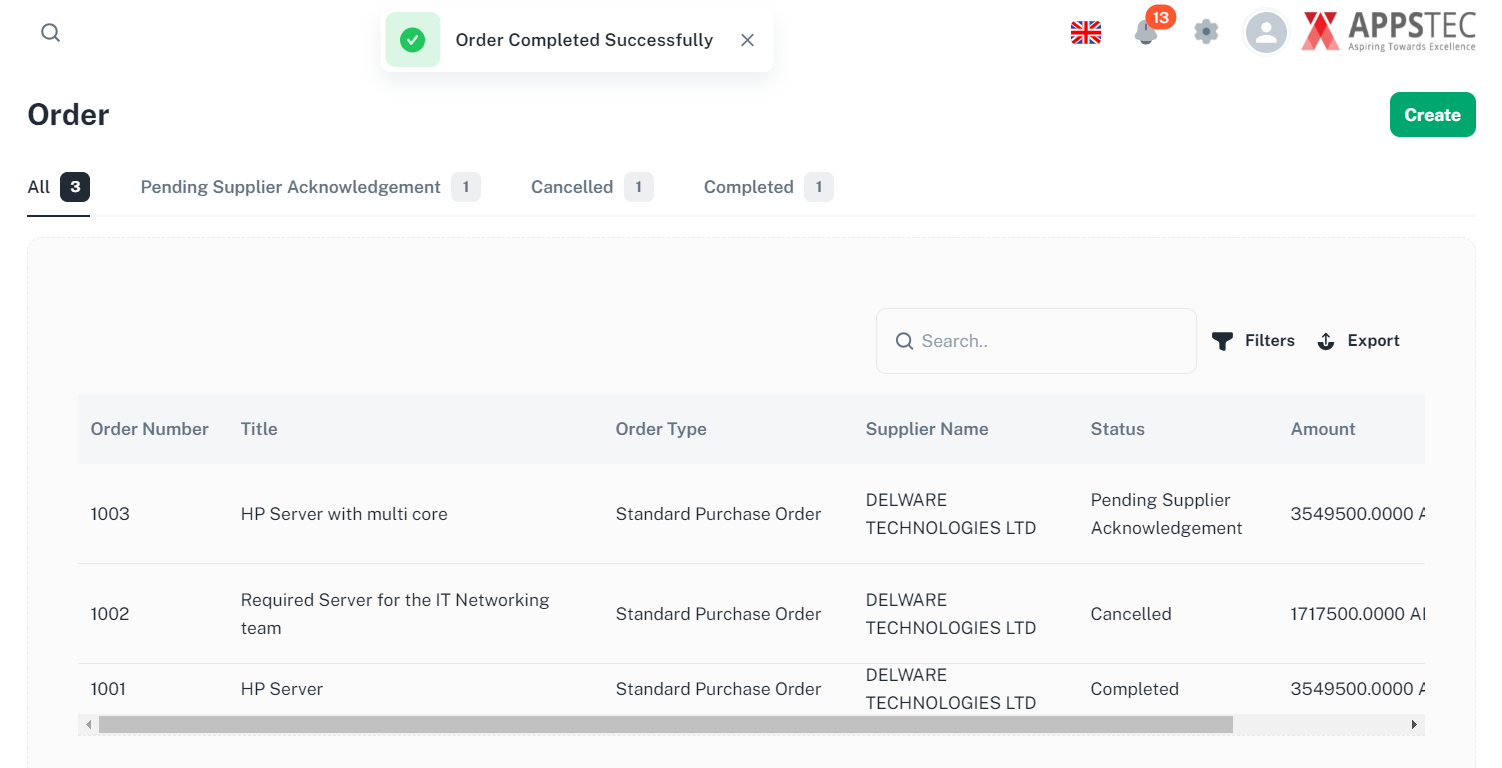Click the search icon inside the search box
Viewport: 1502px width, 768px height.
pyautogui.click(x=905, y=341)
